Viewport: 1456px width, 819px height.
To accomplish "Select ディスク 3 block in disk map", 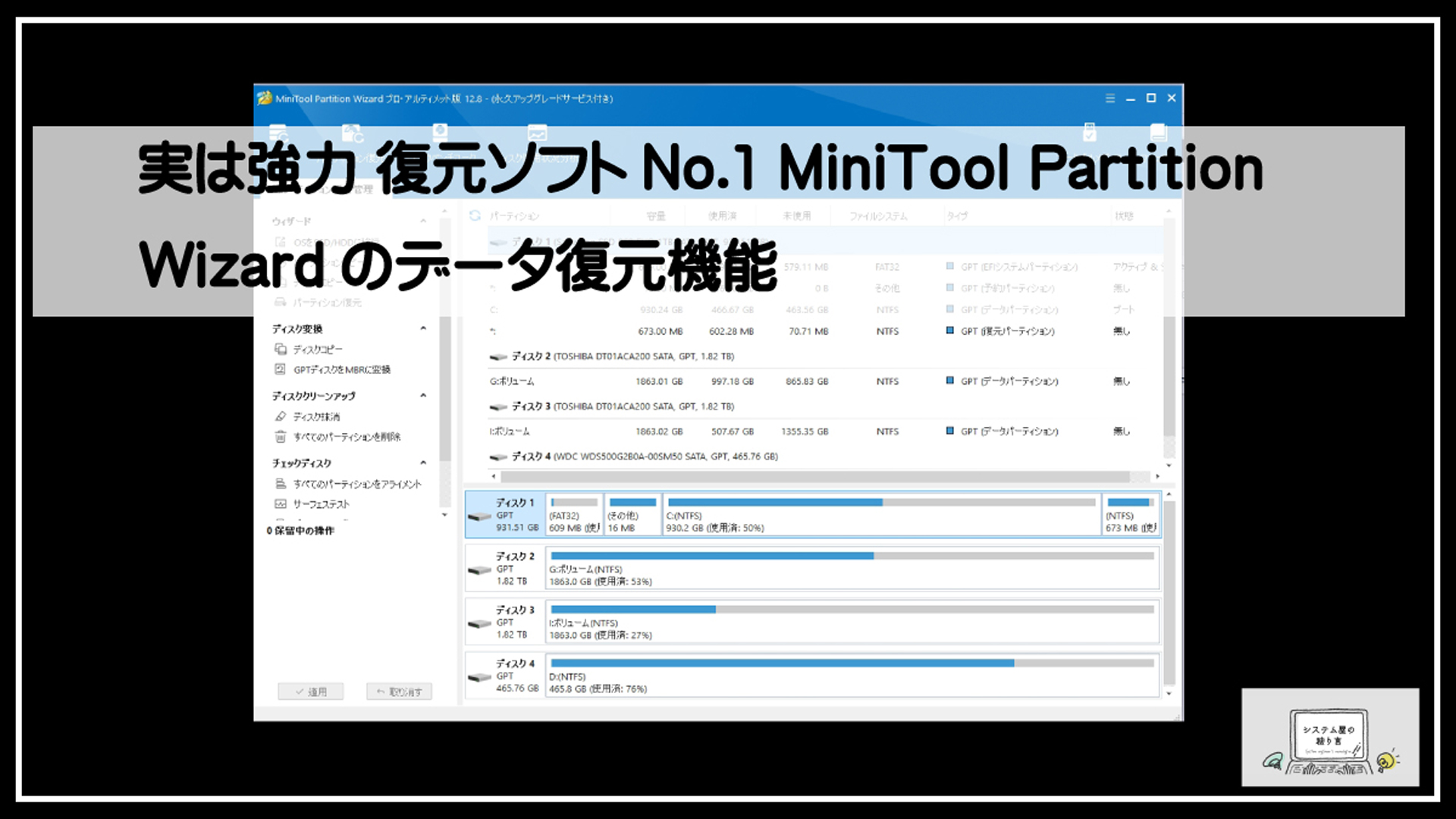I will pos(504,622).
